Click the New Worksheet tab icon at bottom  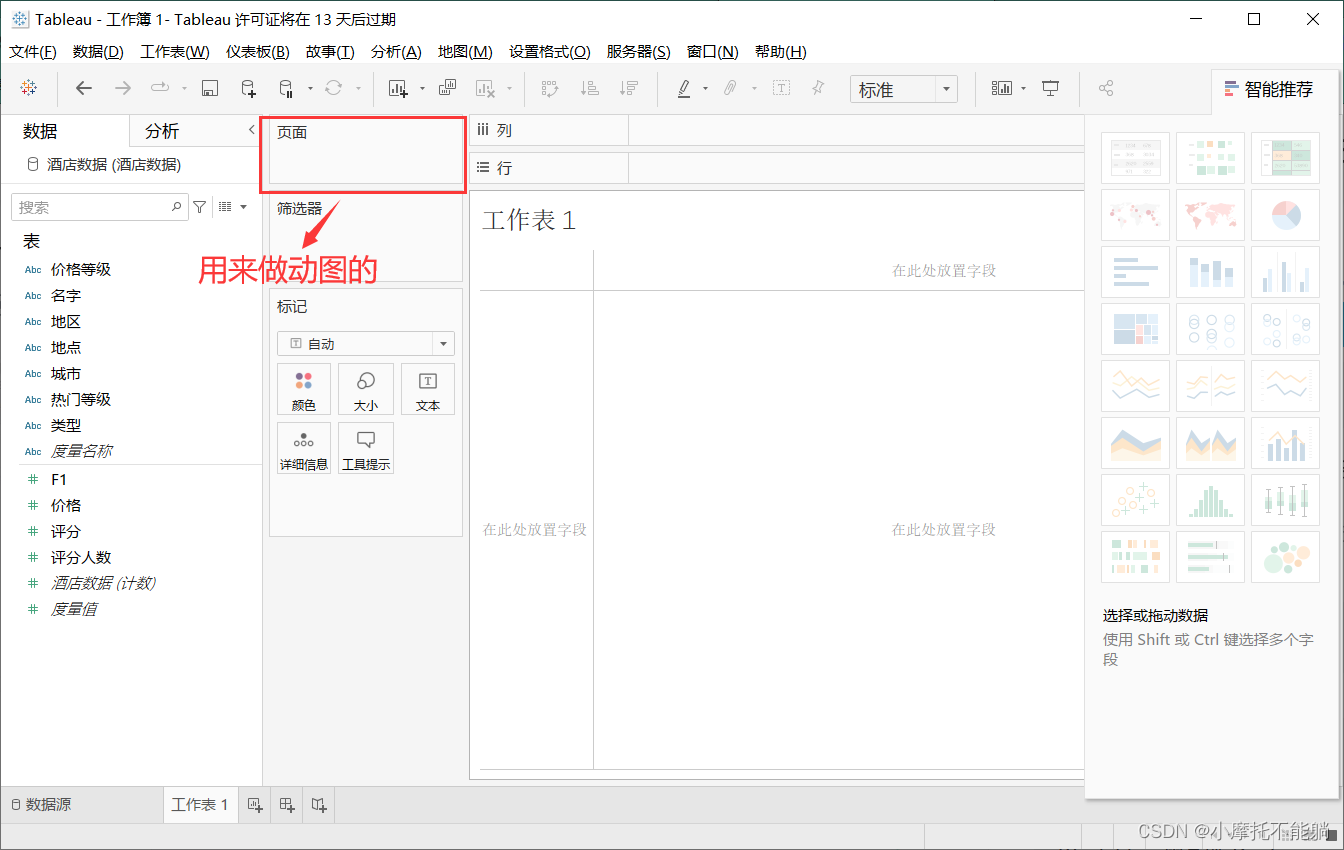[x=255, y=804]
